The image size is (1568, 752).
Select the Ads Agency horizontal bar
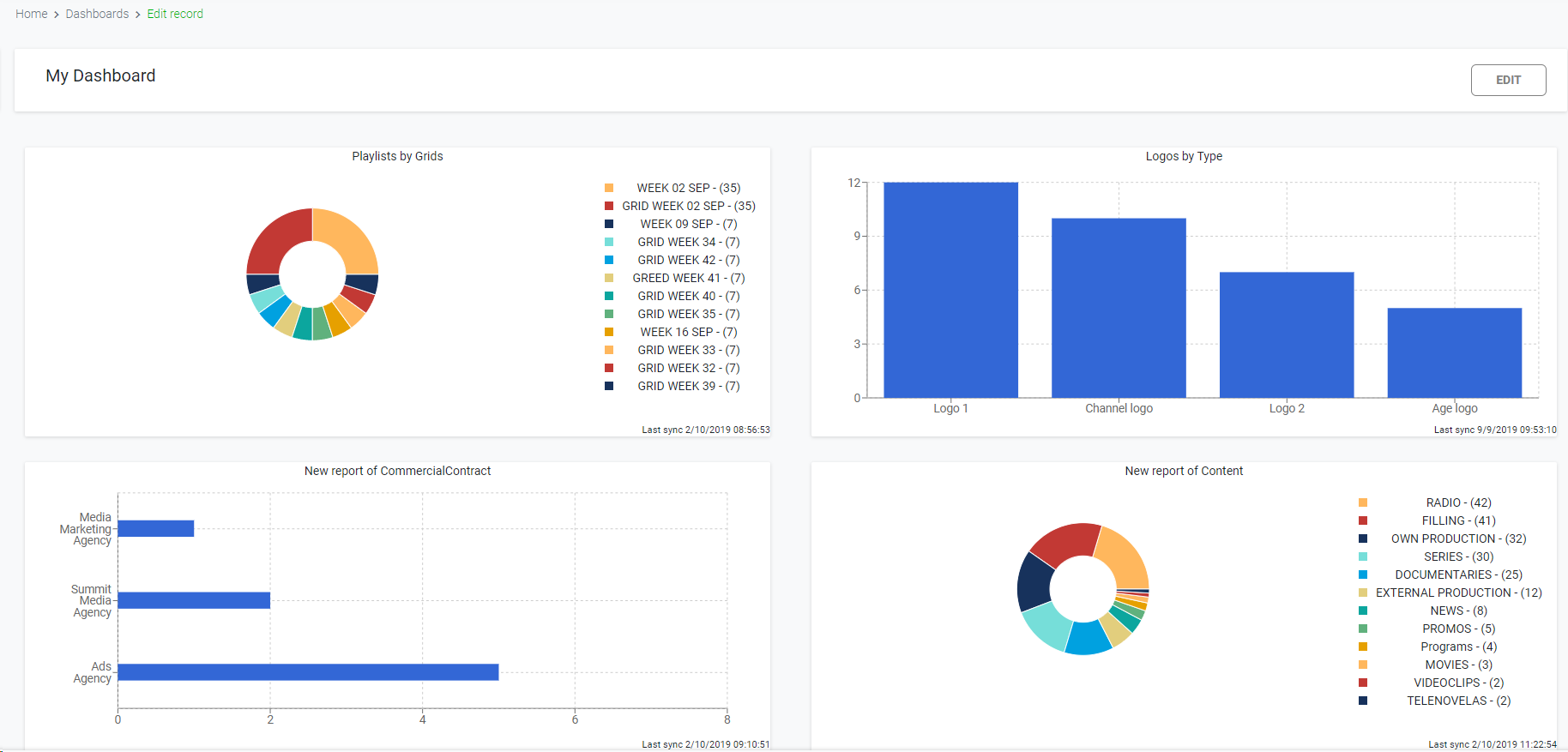pyautogui.click(x=308, y=672)
